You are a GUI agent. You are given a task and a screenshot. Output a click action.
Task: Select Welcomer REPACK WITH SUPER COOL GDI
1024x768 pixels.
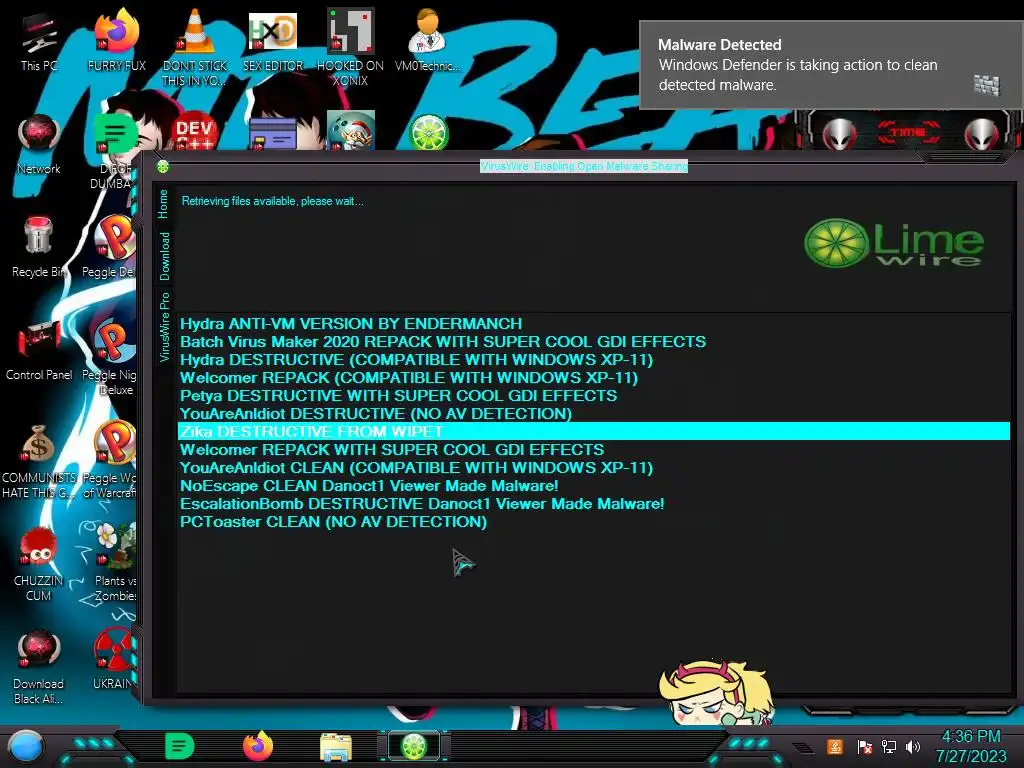pyautogui.click(x=594, y=449)
